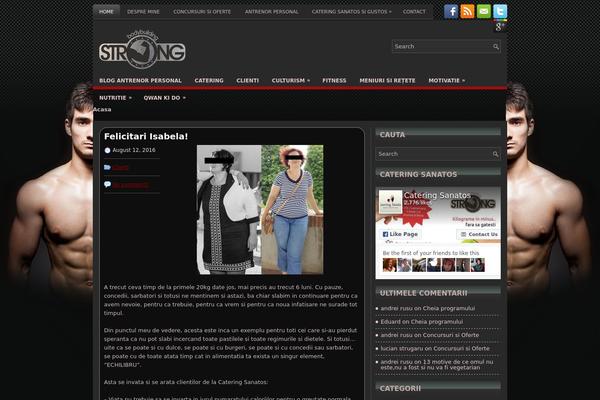Open Blog Antrenor Personal category
This screenshot has width=600, height=400.
140,80
